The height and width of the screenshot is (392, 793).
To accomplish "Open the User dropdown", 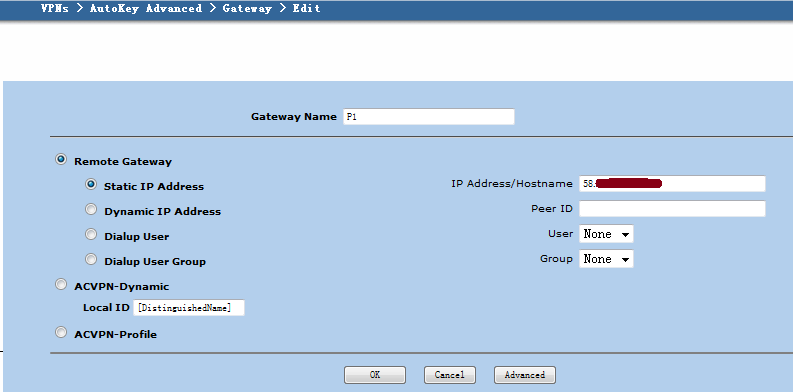I will [606, 234].
